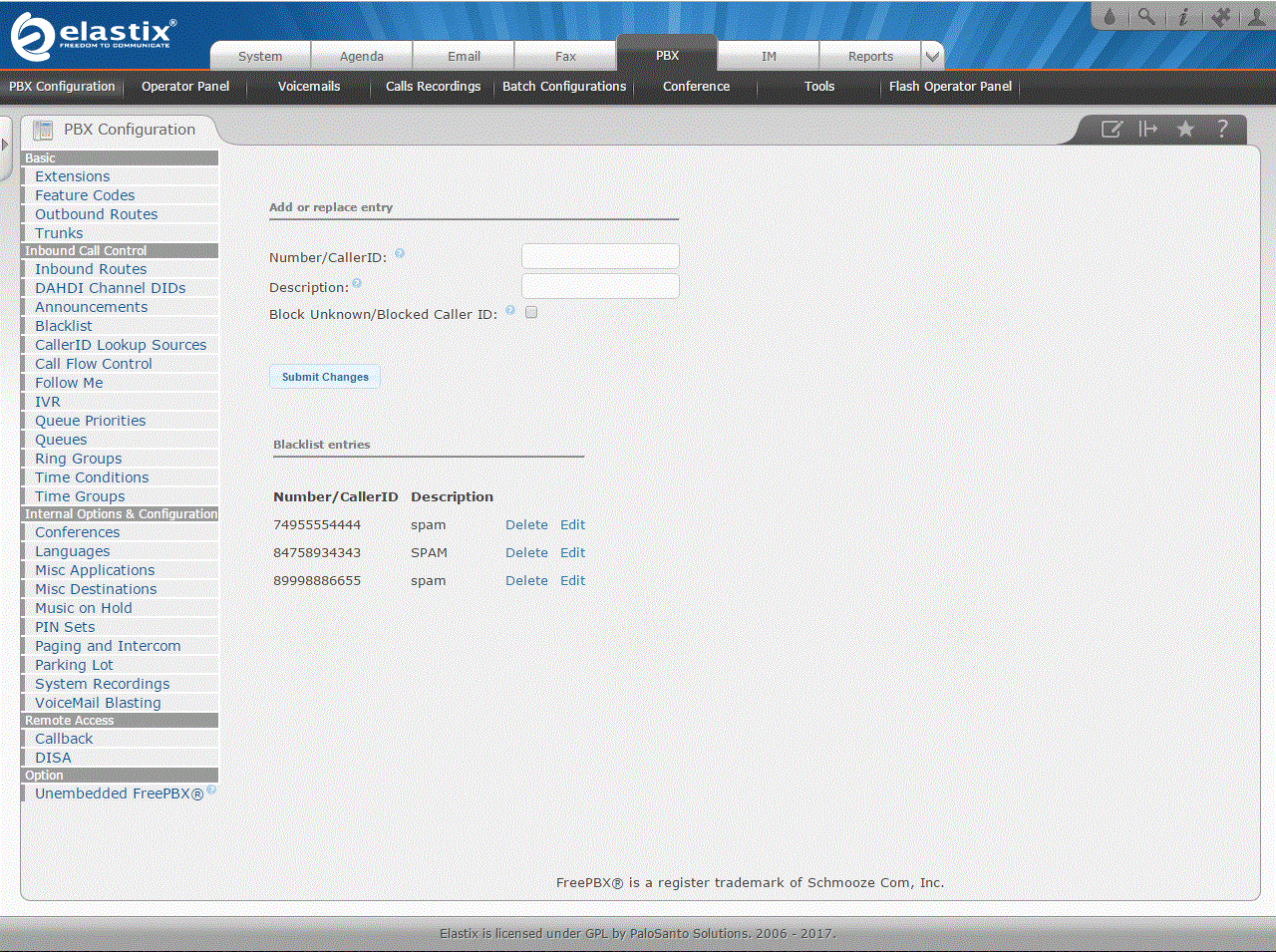Open Parking Lot in sidebar
Screen dimensions: 1276x952
pos(74,665)
